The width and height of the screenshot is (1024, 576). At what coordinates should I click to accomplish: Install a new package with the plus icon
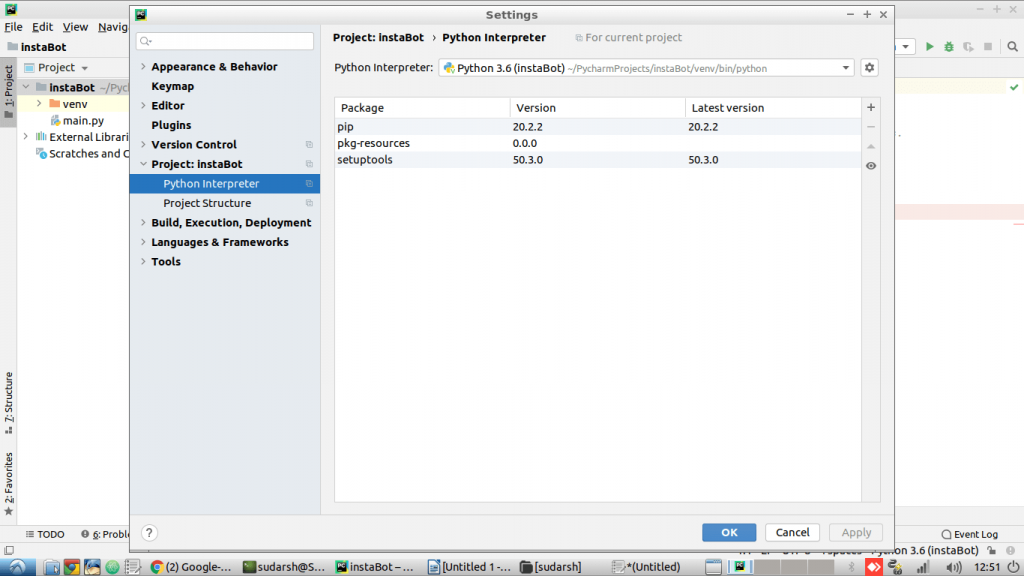click(x=870, y=107)
